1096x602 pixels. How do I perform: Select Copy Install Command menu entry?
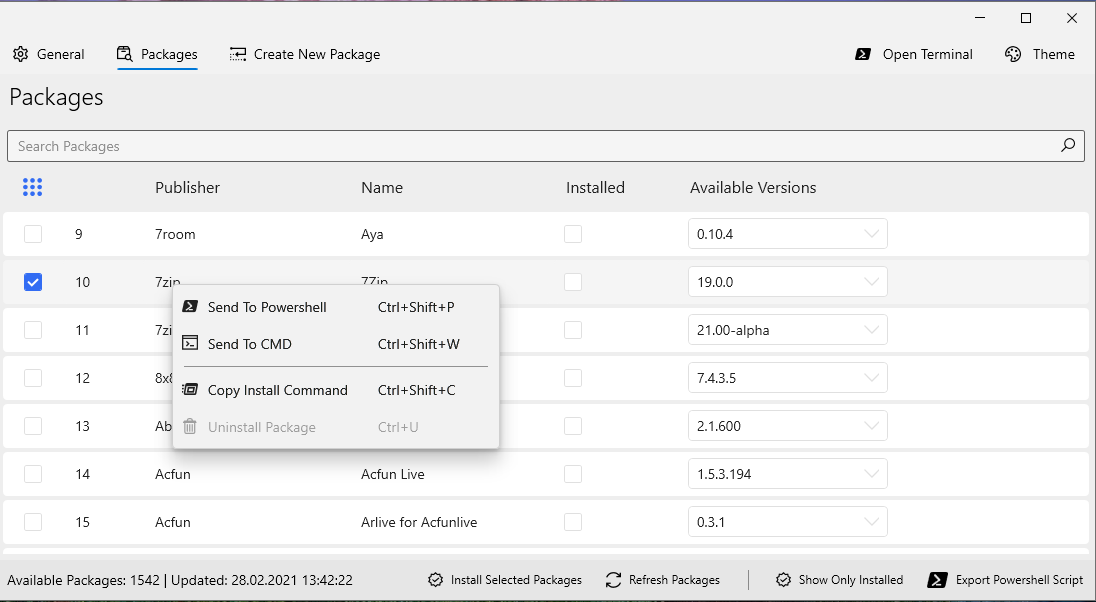pyautogui.click(x=277, y=390)
